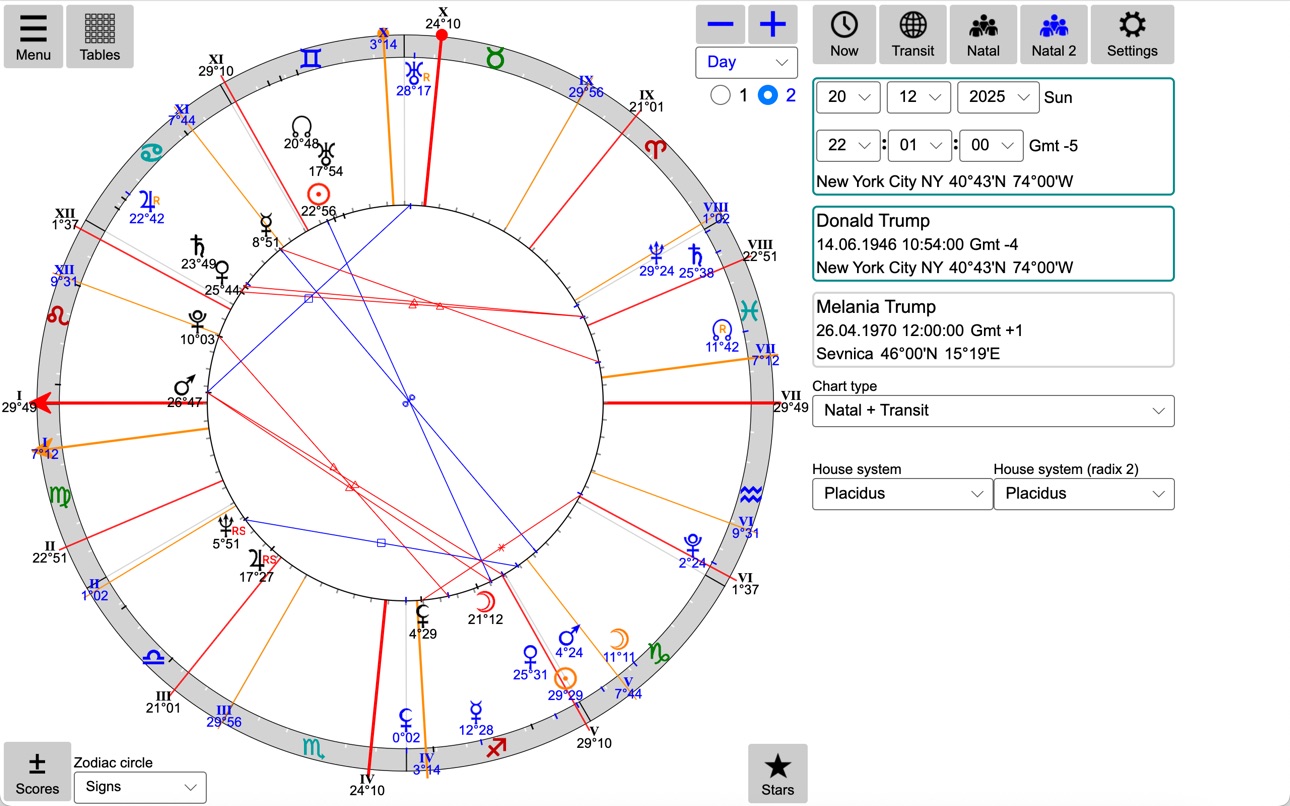1290x806 pixels.
Task: Click transit Jupiter glyph at 22°42
Action: [x=149, y=199]
